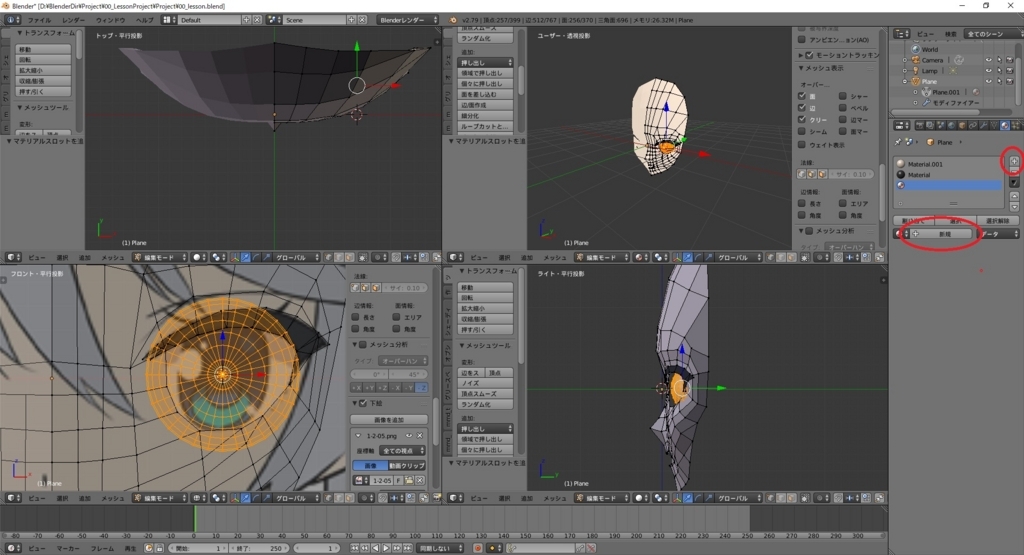Add a new scene next to Scene field
Image resolution: width=1024 pixels, height=555 pixels.
351,20
